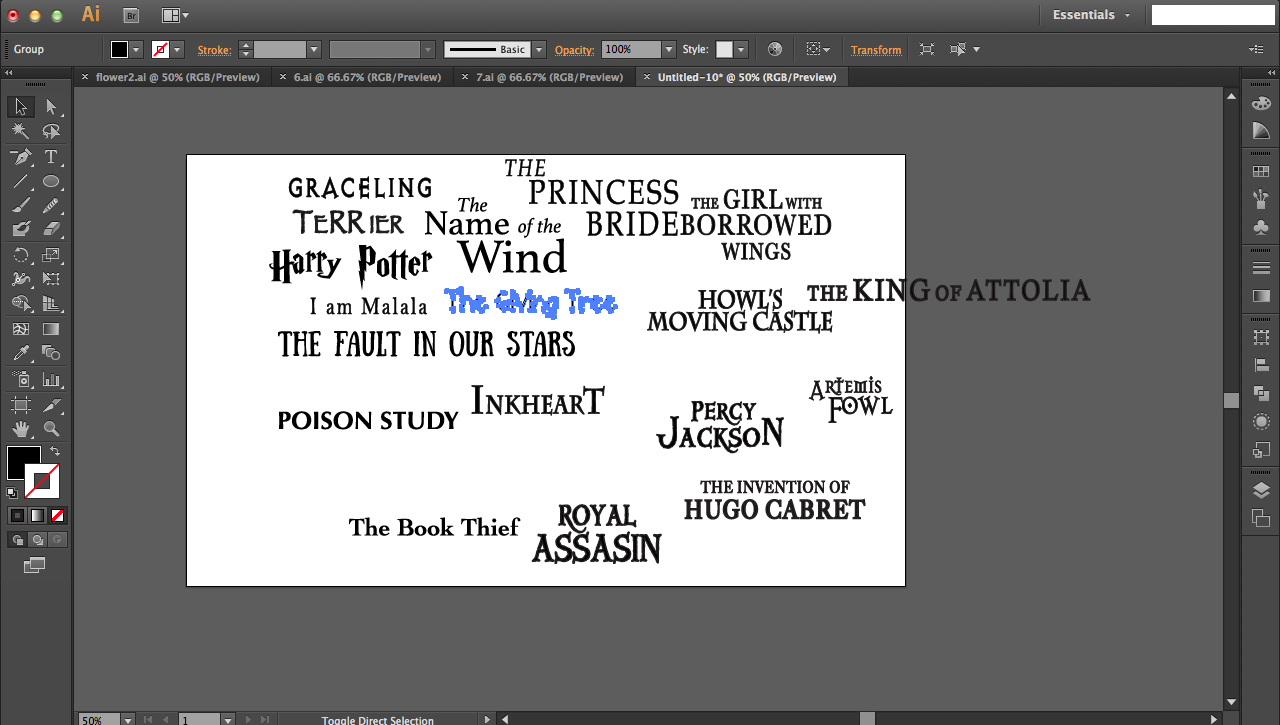Choose the Width tool
This screenshot has width=1280, height=725.
coord(21,279)
